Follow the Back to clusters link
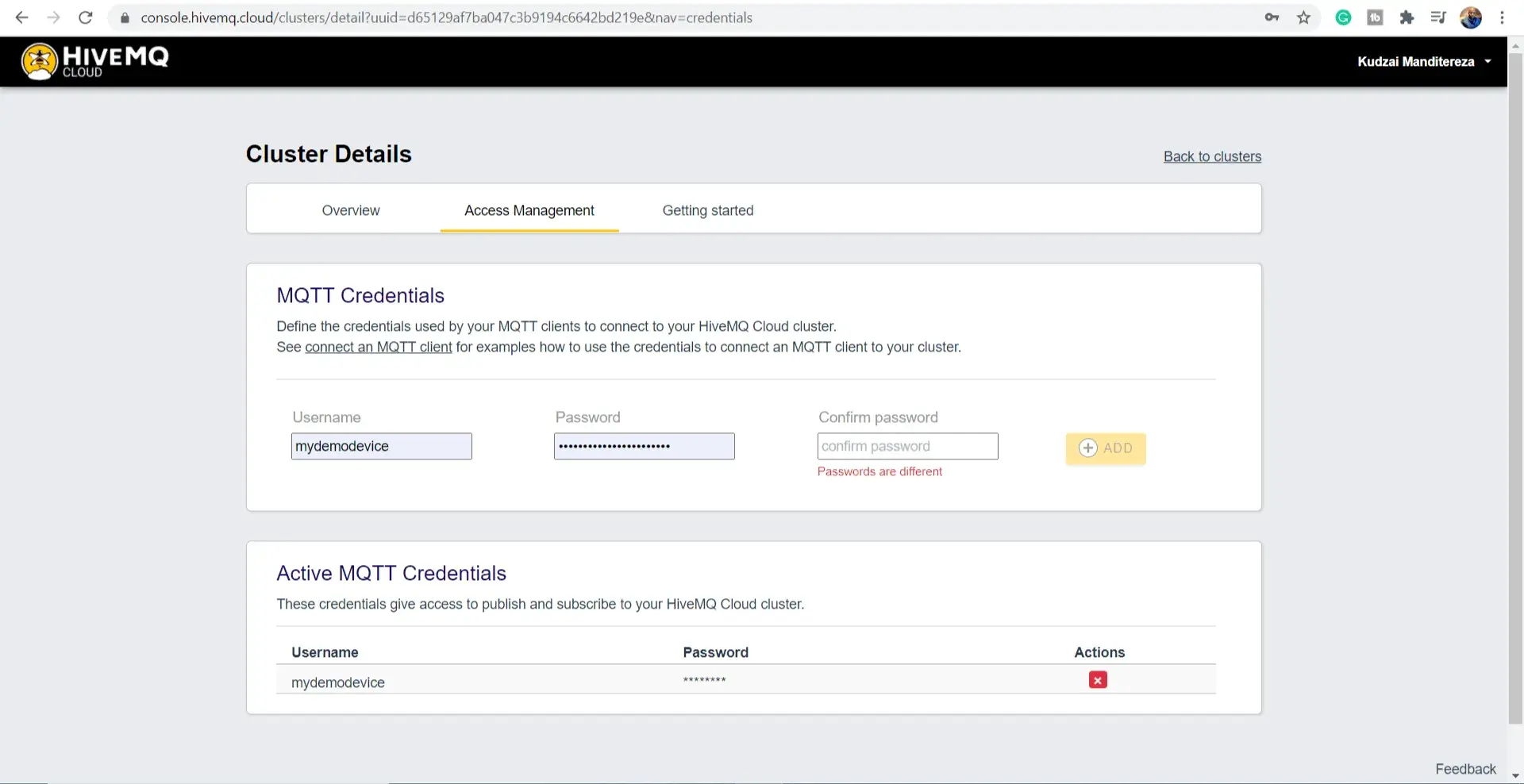The height and width of the screenshot is (784, 1524). pyautogui.click(x=1212, y=156)
